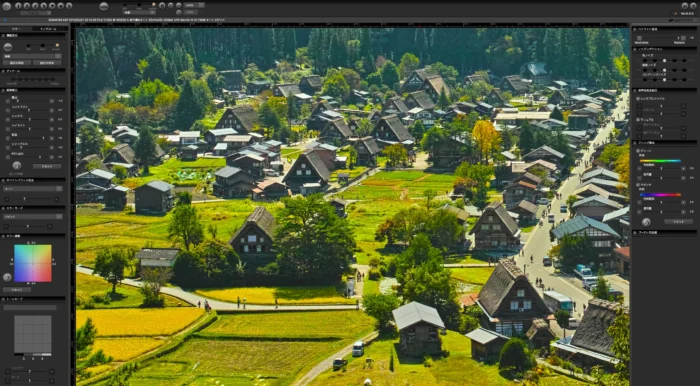Select the first dot in left exposure section
700x386 pixels.
(x=28, y=46)
